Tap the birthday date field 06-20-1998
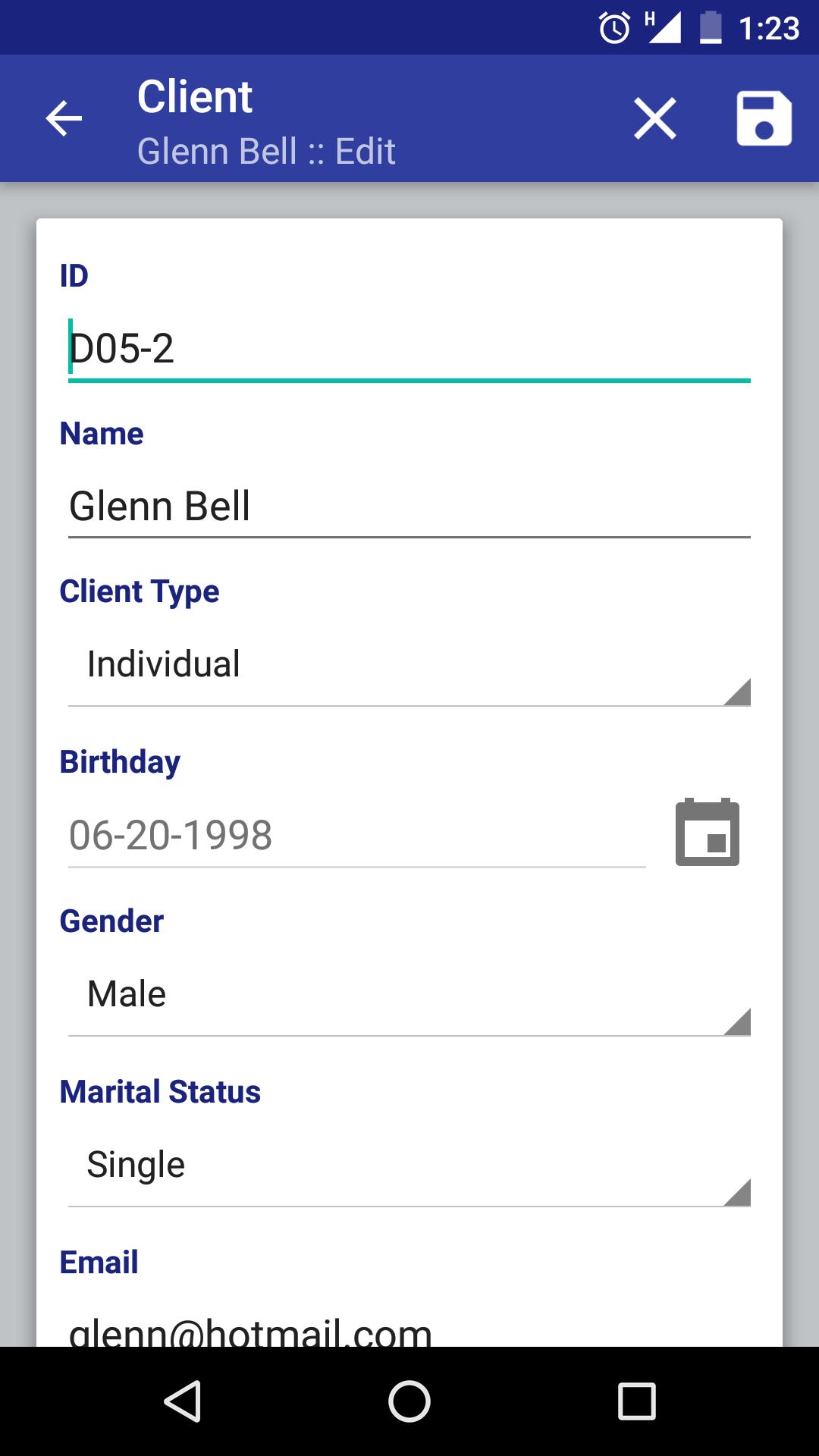The width and height of the screenshot is (819, 1456). point(356,836)
